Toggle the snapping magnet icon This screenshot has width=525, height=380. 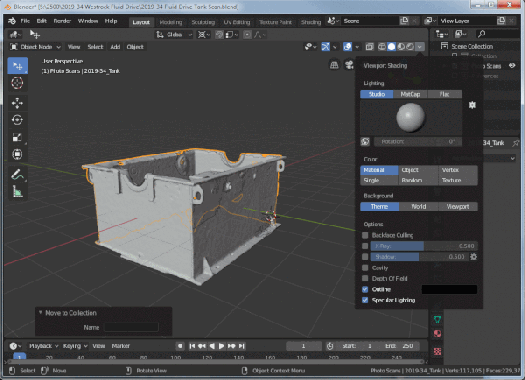point(219,34)
